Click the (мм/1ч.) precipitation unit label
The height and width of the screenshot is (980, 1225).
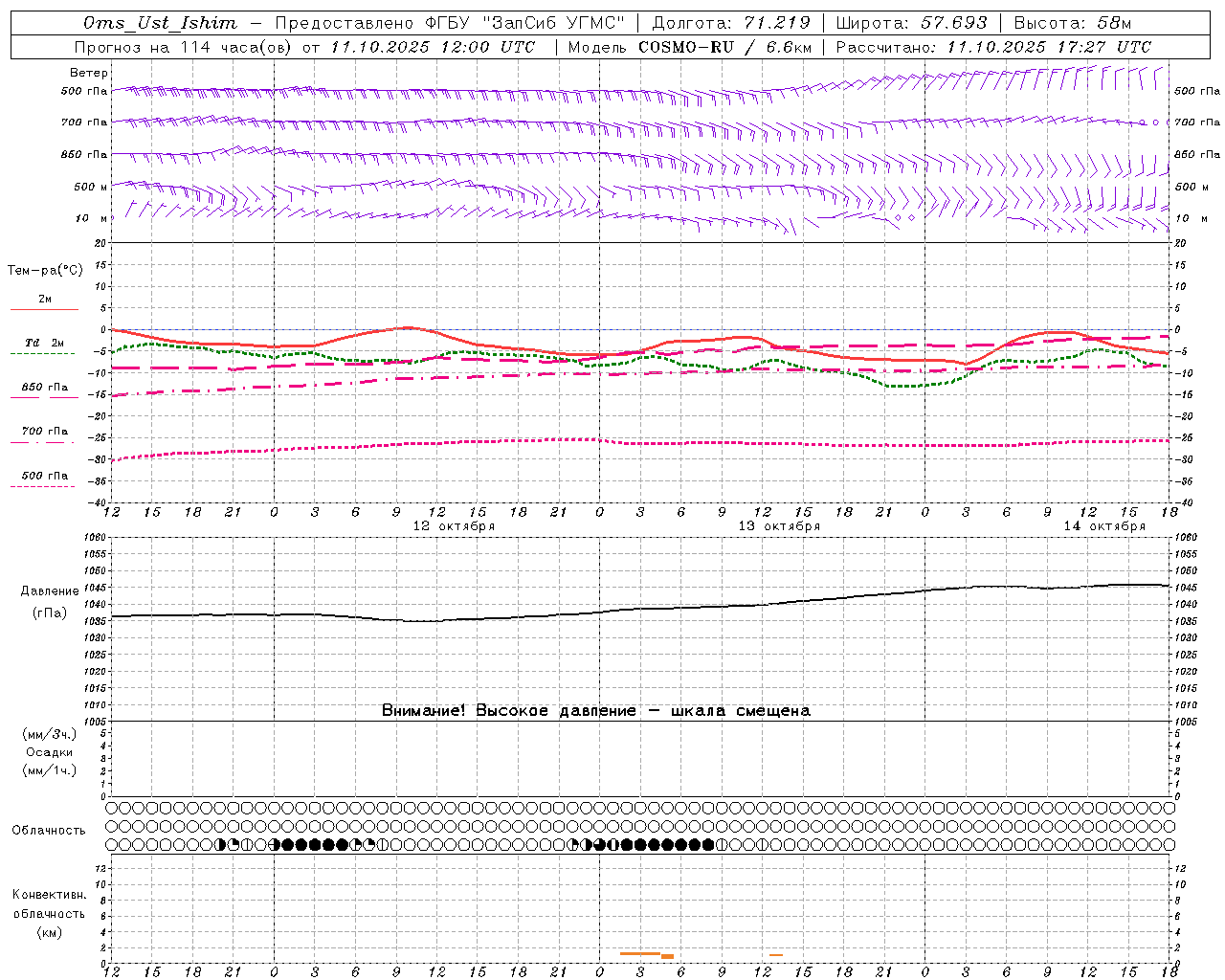pos(50,770)
